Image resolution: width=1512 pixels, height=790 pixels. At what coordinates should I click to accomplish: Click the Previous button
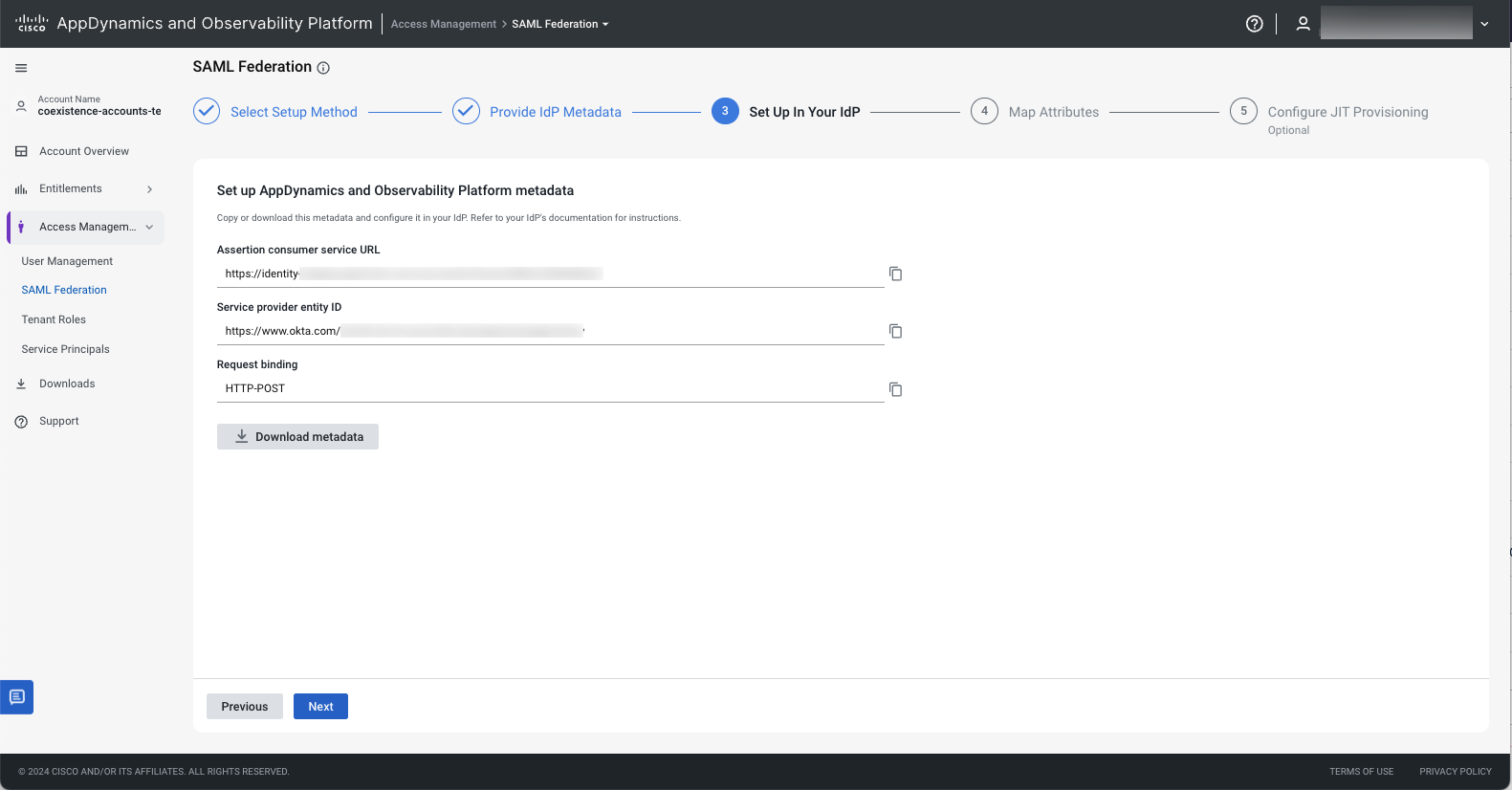[245, 707]
